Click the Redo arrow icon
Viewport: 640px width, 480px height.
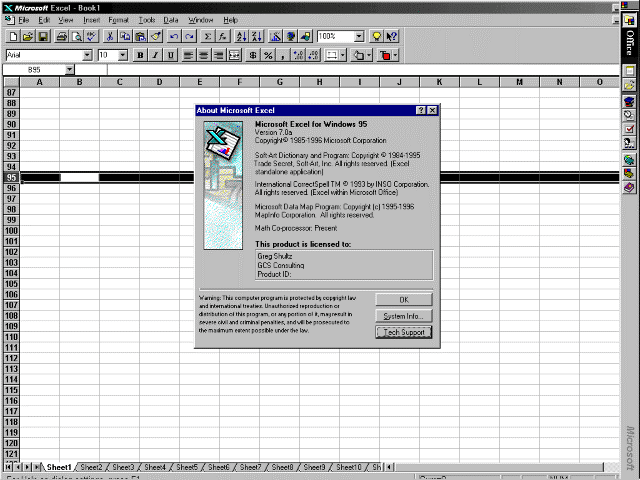click(x=189, y=37)
